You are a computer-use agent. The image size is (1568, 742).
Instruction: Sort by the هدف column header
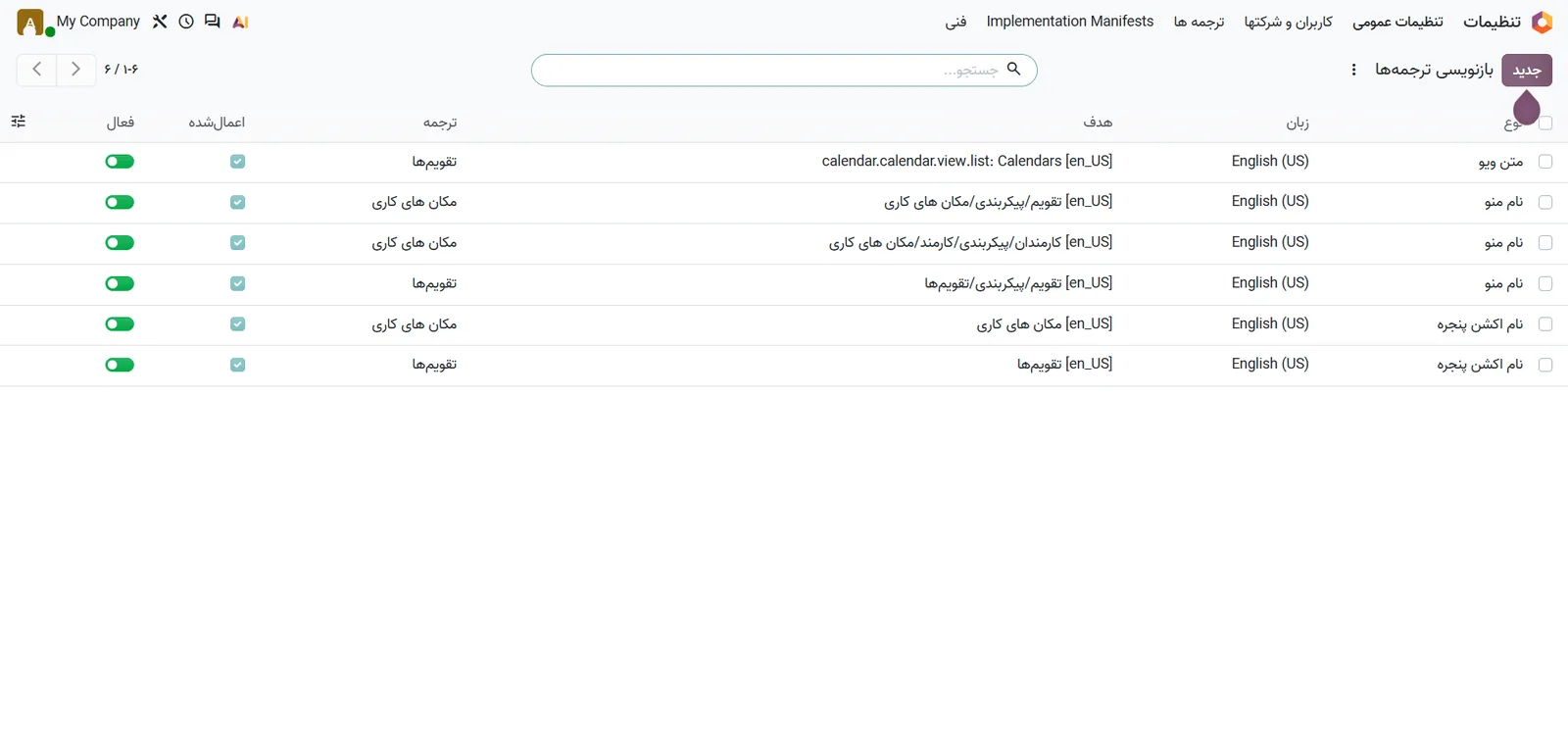point(1098,123)
